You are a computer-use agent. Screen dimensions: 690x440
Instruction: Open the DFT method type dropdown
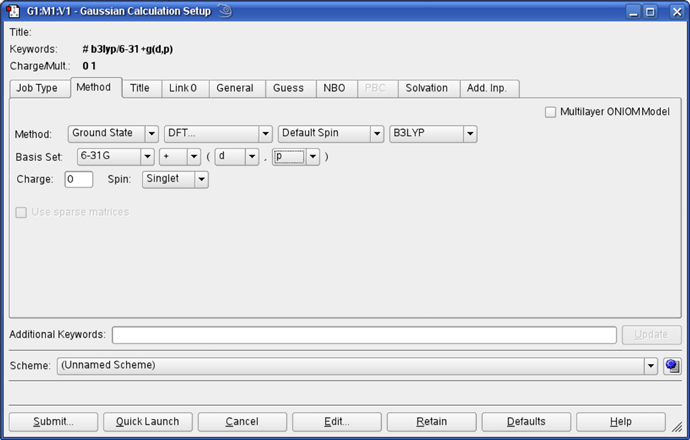click(218, 134)
